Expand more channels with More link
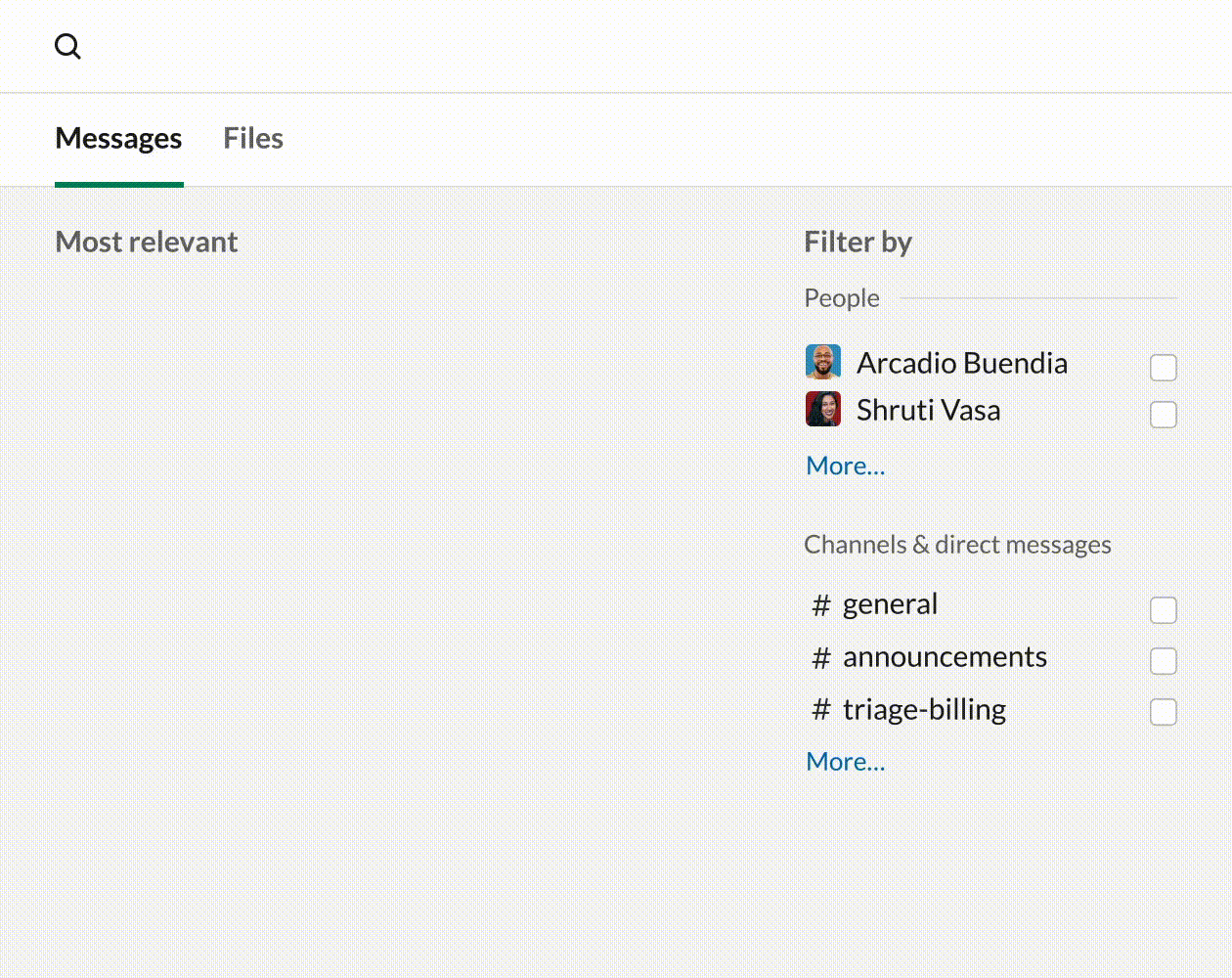Screen dimensions: 1232x978 pos(846,761)
